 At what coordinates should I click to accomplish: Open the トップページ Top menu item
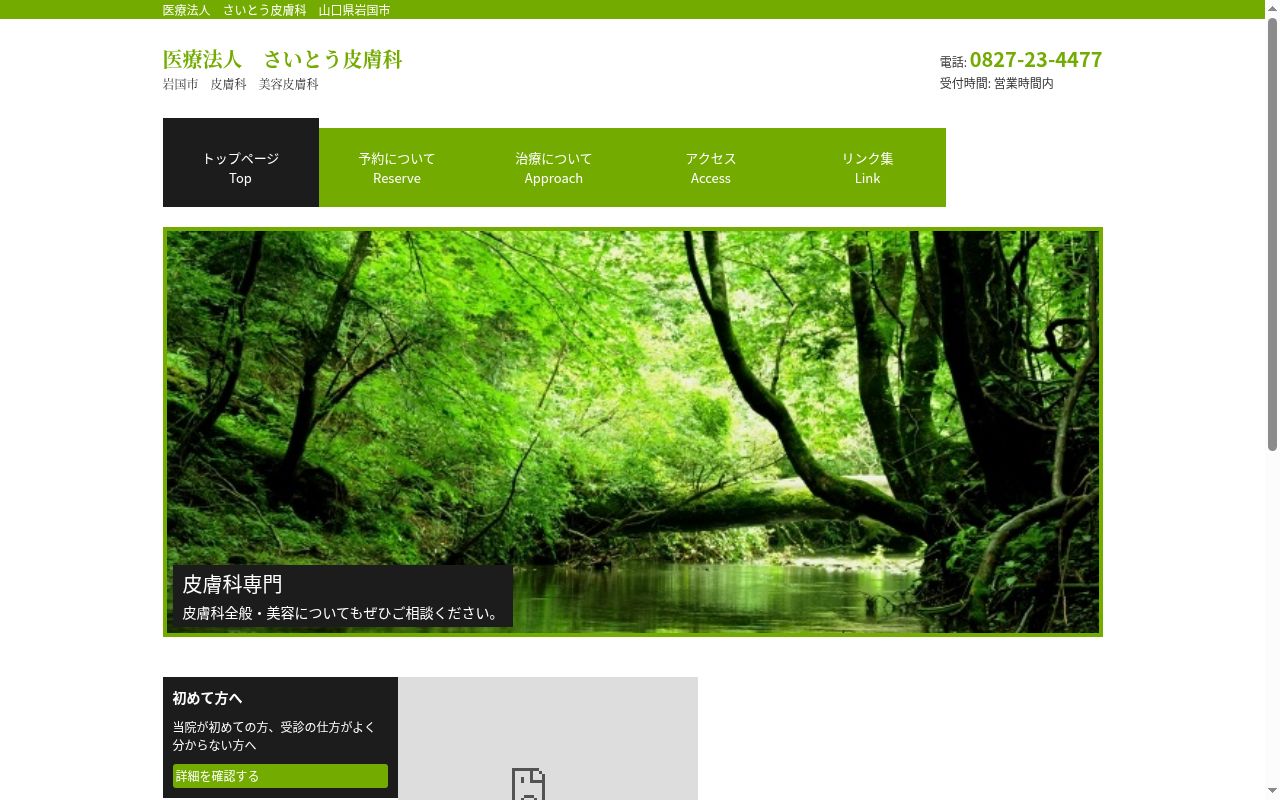tap(241, 163)
